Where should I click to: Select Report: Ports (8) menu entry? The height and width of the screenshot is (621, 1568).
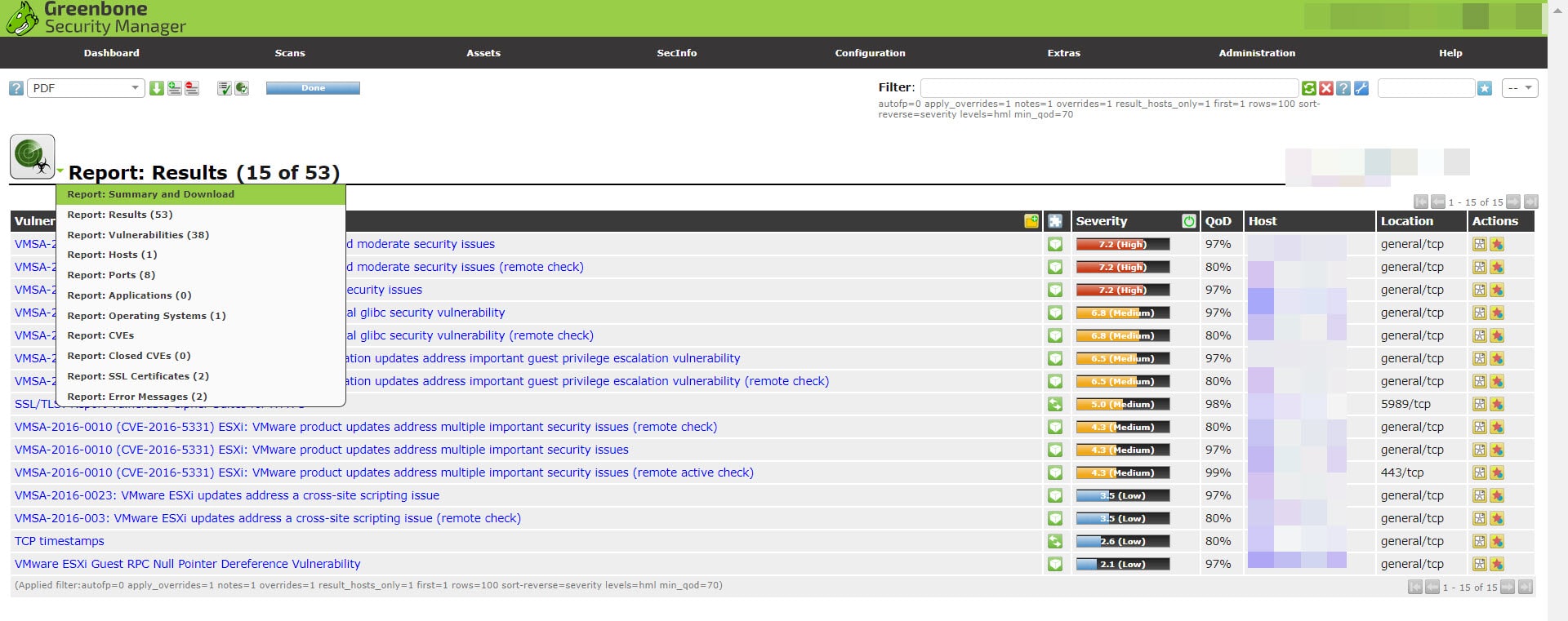[x=201, y=275]
